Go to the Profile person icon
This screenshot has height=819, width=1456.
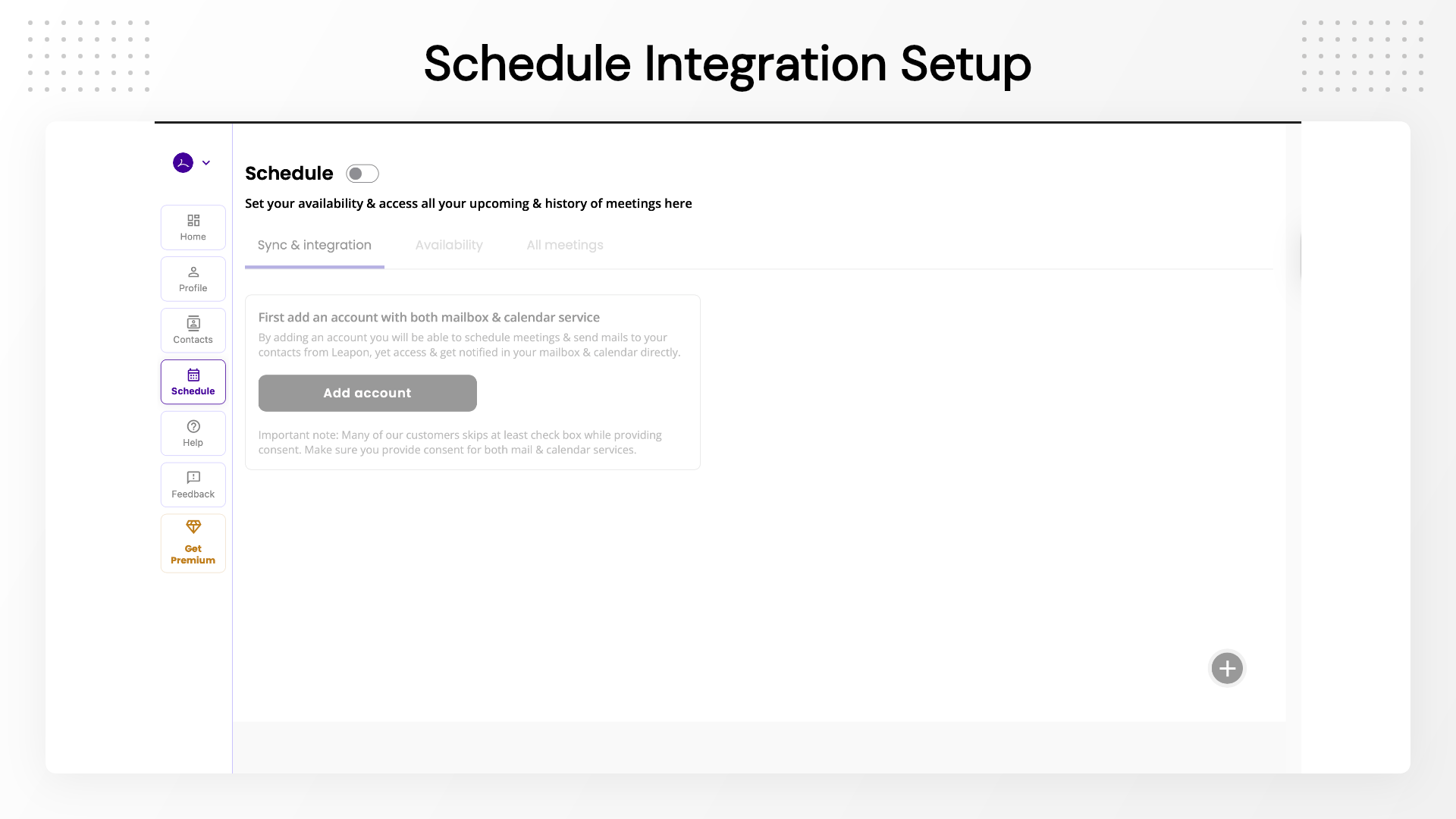click(193, 271)
